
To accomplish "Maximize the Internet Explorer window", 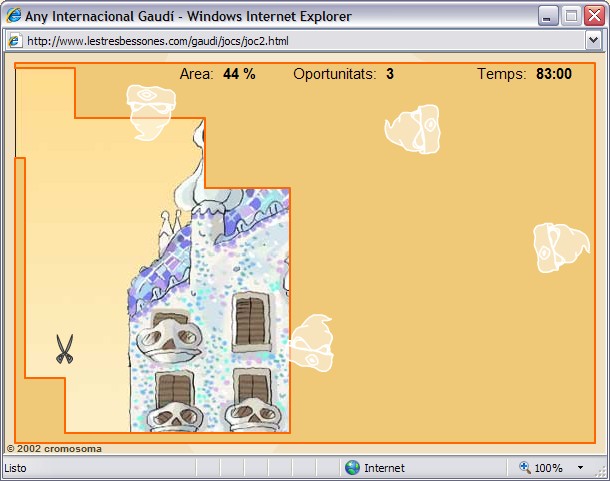I will click(x=571, y=16).
